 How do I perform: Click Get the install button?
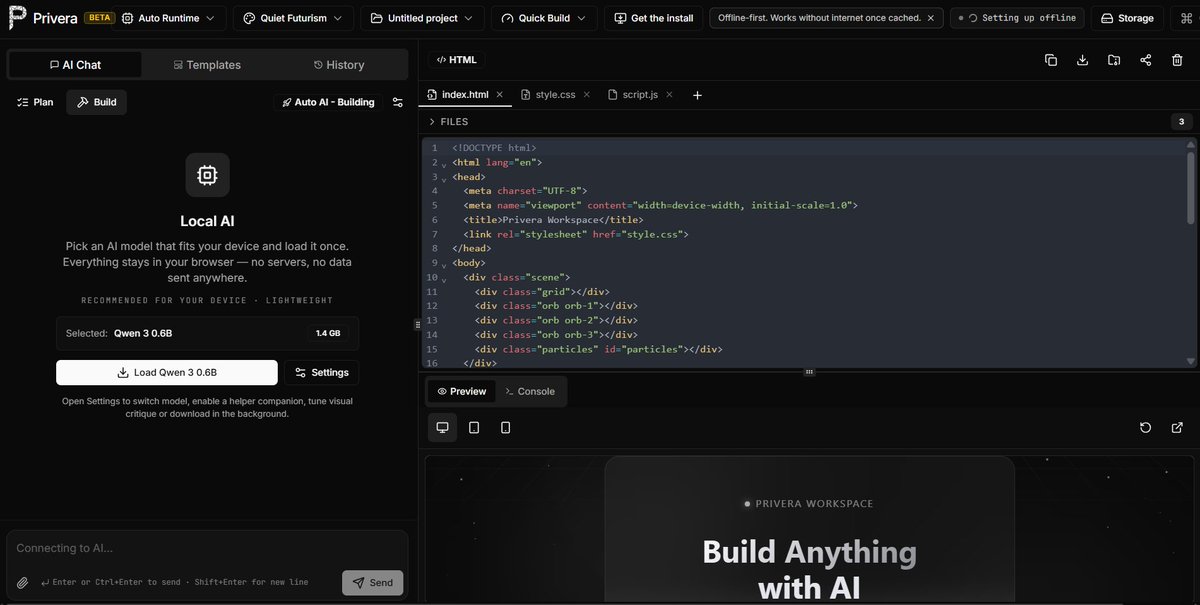(x=654, y=18)
